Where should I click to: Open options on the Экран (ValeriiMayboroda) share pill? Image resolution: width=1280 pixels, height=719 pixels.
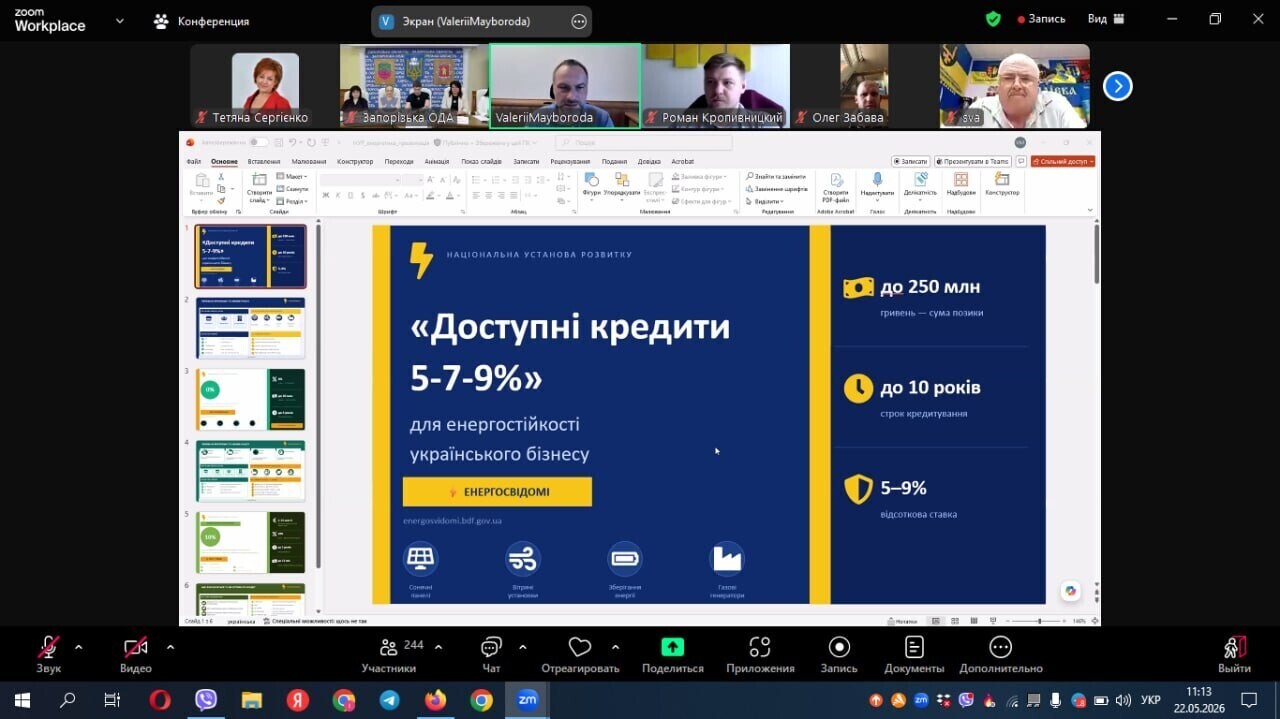click(x=579, y=21)
